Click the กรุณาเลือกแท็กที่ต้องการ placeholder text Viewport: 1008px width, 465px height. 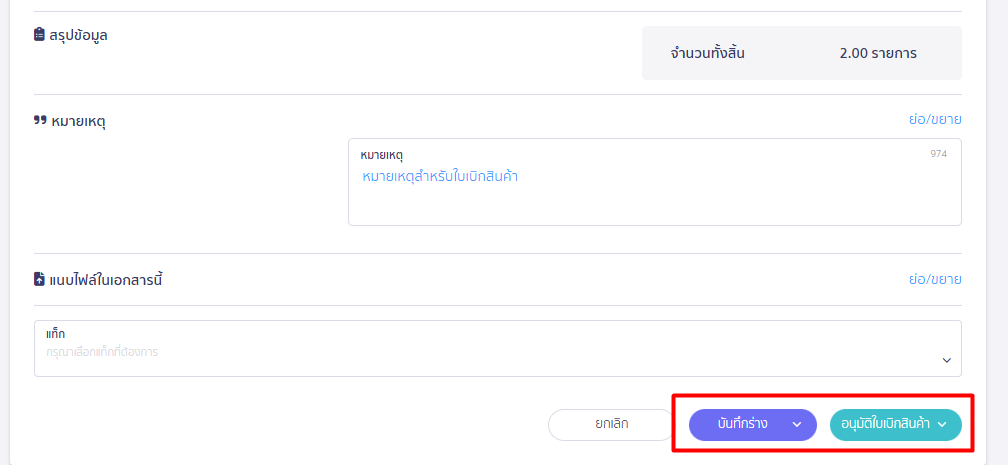tap(102, 352)
